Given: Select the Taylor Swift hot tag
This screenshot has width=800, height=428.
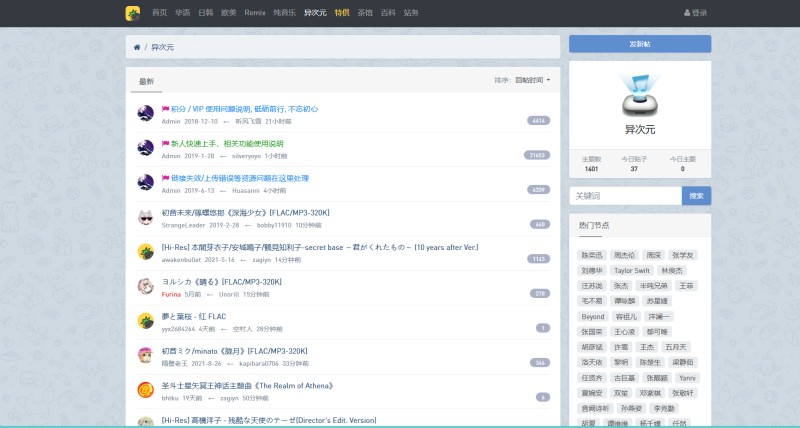Looking at the screenshot, I should 632,270.
